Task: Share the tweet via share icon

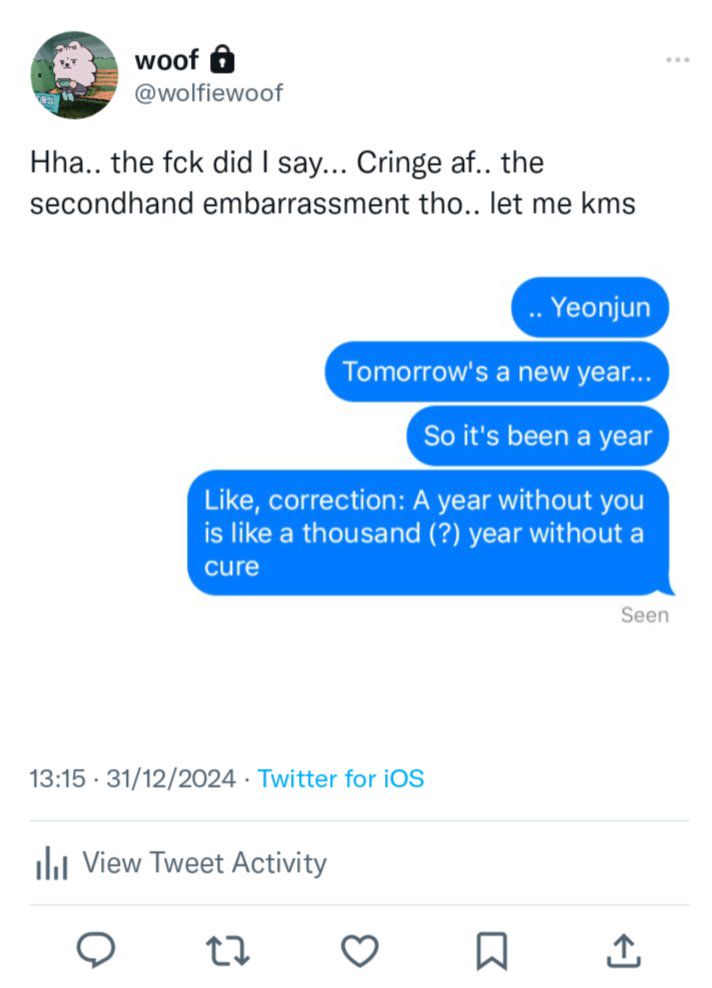Action: pos(623,950)
